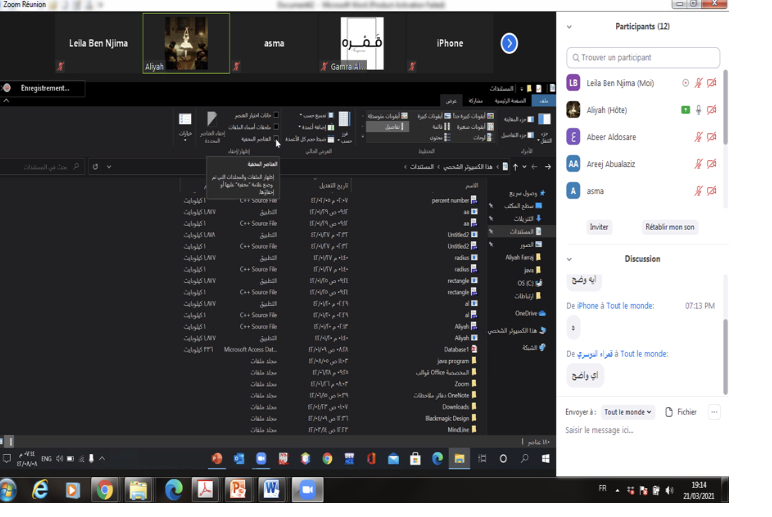Open the Word icon in the taskbar
The width and height of the screenshot is (772, 517).
coord(270,490)
